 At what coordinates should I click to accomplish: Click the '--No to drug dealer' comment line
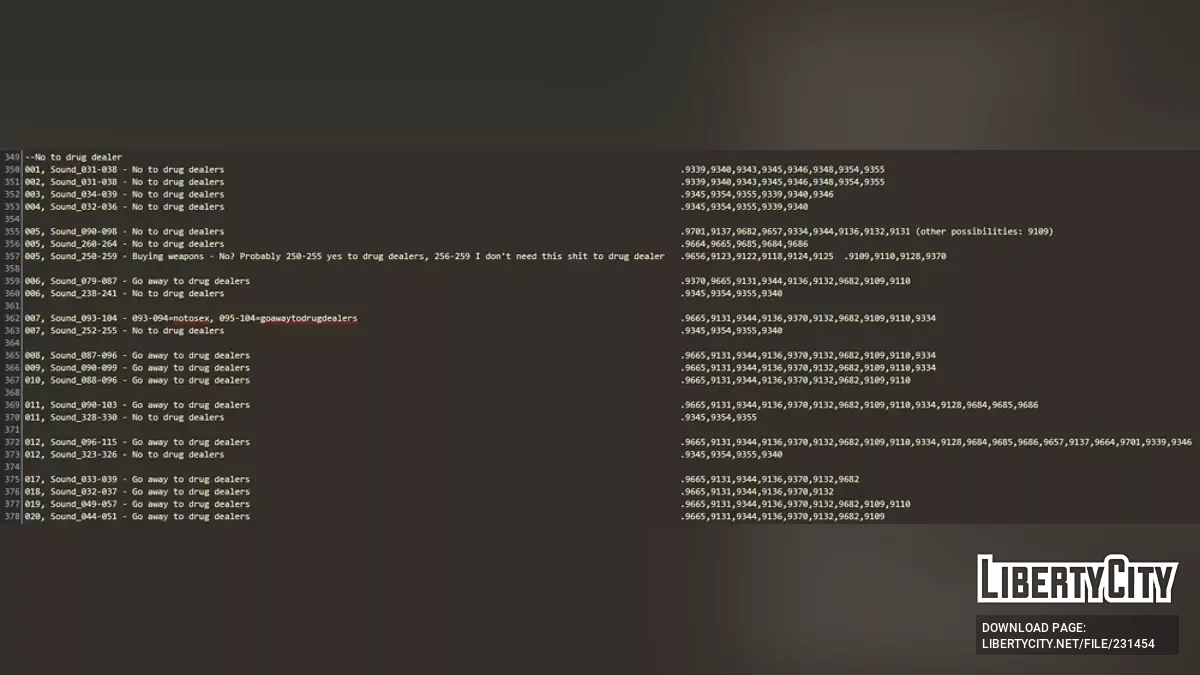[74, 157]
